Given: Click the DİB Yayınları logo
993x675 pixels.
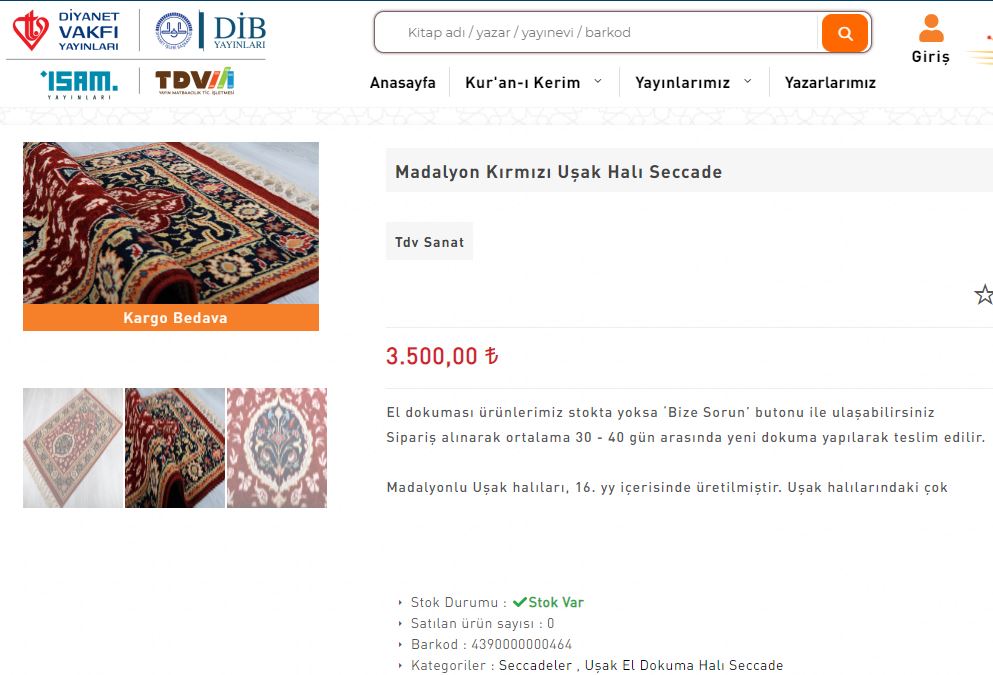Looking at the screenshot, I should (x=210, y=30).
